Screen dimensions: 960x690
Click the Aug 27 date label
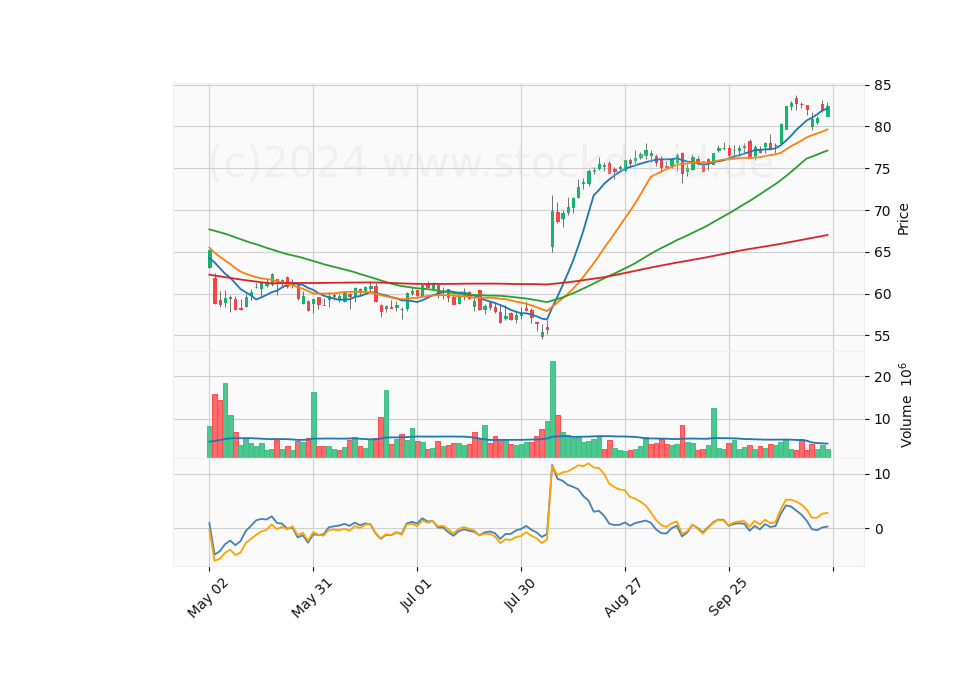click(623, 597)
